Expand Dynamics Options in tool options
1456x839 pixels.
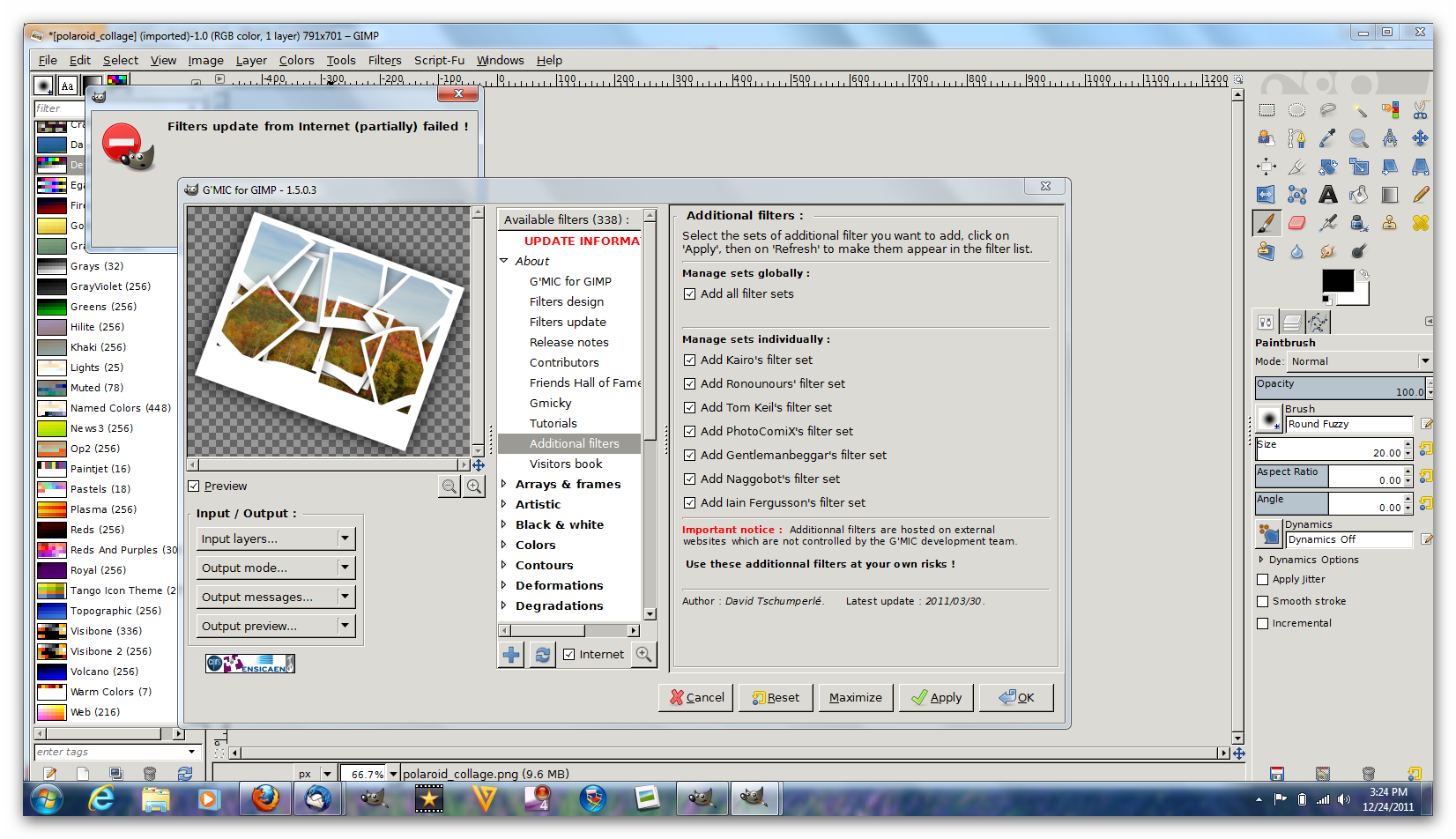click(1261, 560)
